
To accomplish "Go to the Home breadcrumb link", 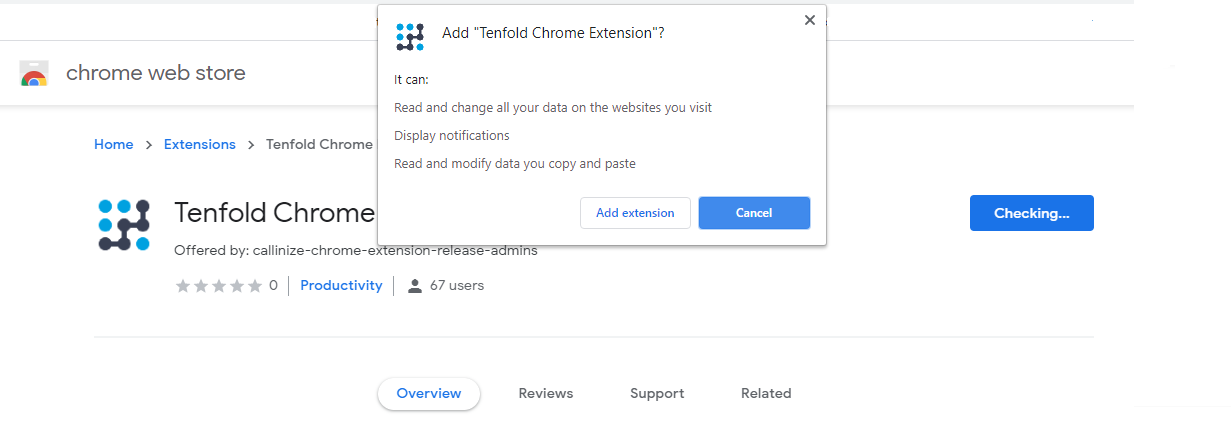I will (113, 144).
